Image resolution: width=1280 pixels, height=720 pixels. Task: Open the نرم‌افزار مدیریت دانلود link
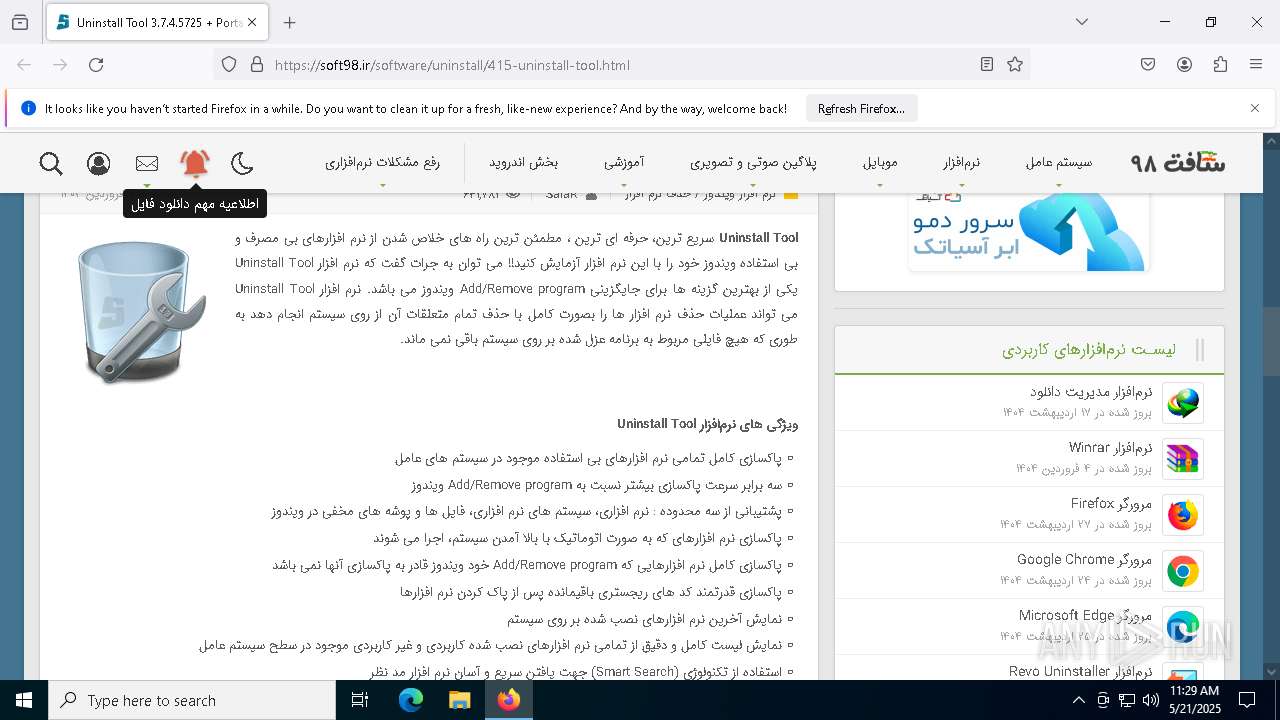point(1091,391)
